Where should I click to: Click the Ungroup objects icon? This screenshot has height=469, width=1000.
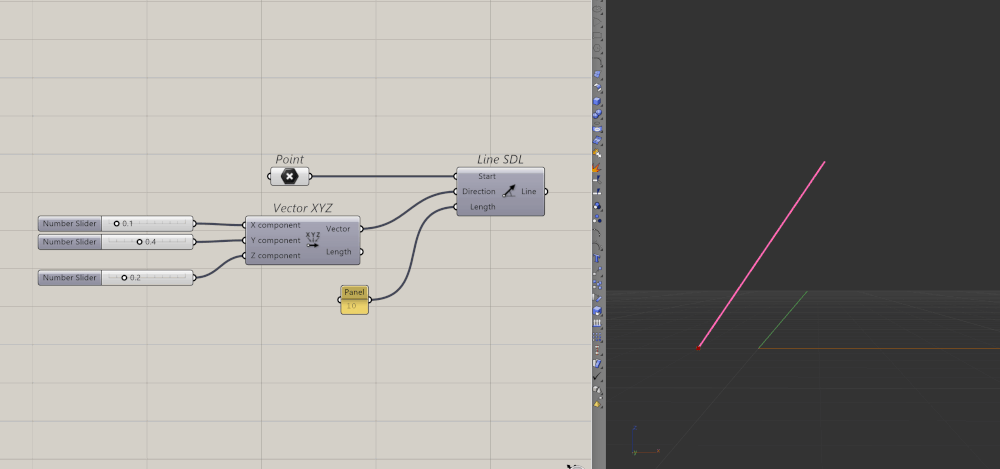tap(598, 219)
